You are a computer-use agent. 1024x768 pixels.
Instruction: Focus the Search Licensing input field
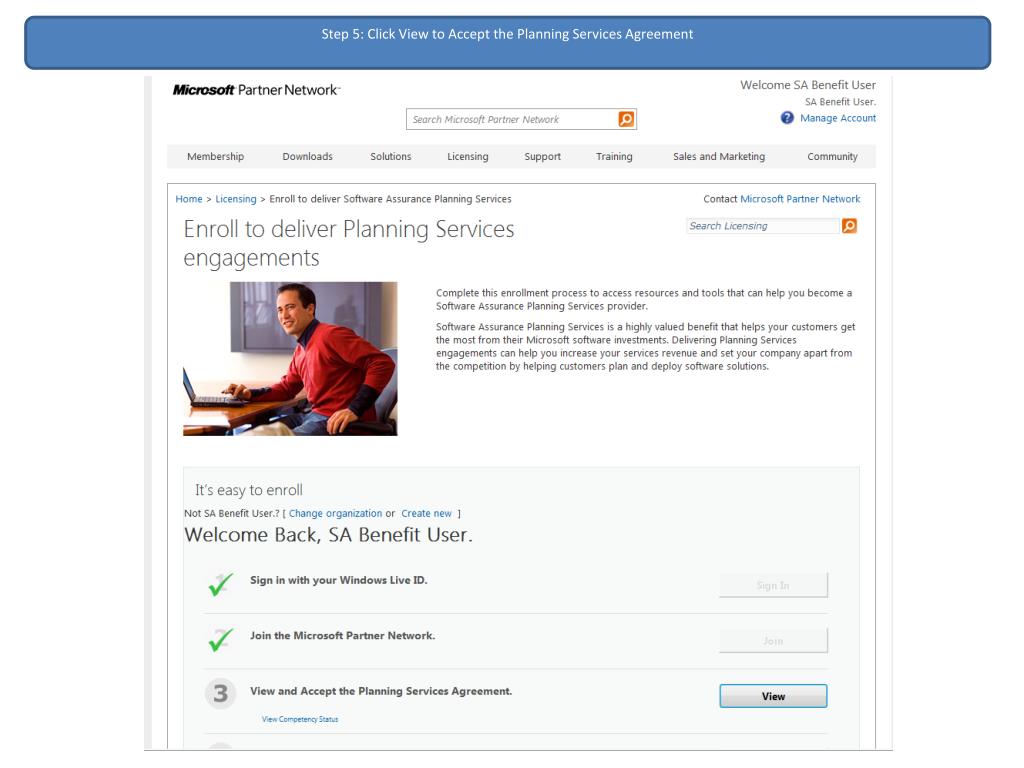pos(763,226)
